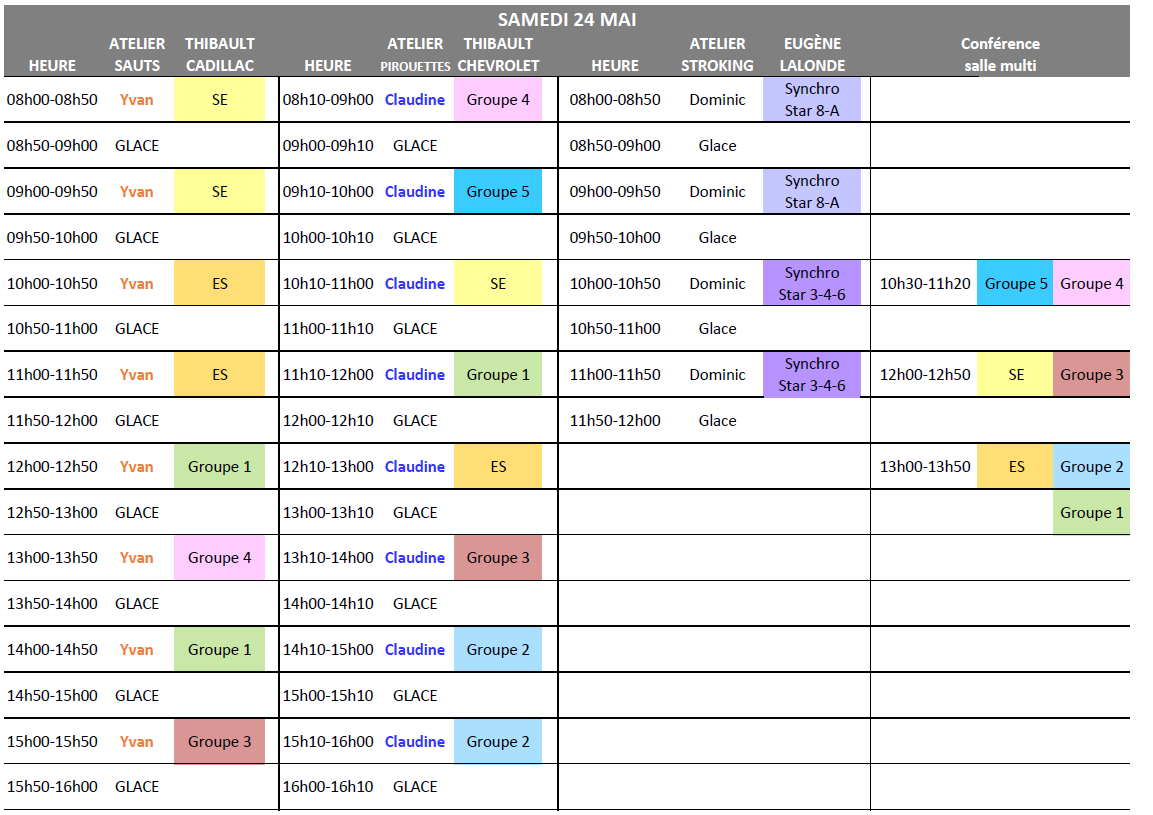Click pink Groupe 4 next to Yvan
Viewport: 1153px width, 815px height.
(219, 558)
